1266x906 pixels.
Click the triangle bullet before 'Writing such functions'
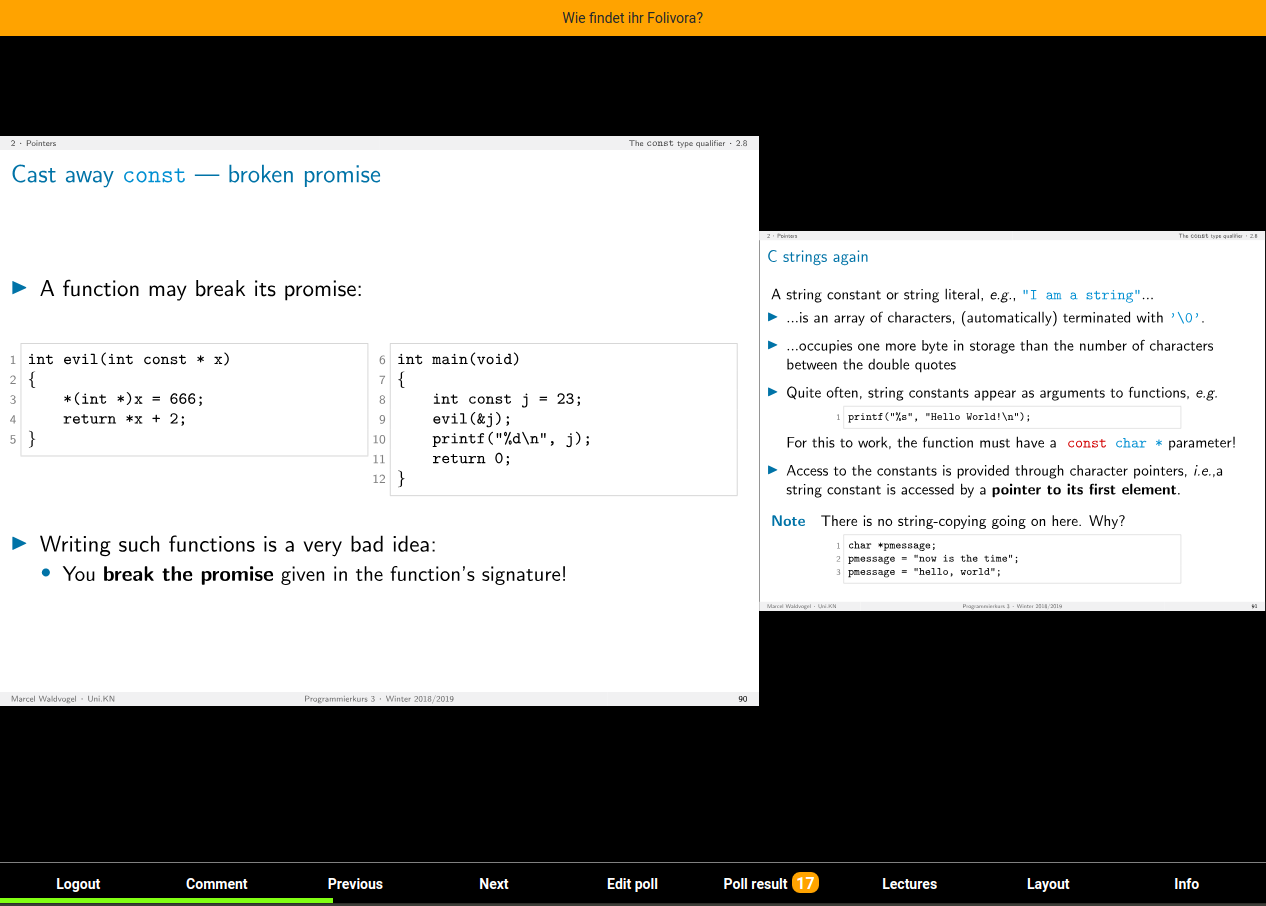point(20,544)
